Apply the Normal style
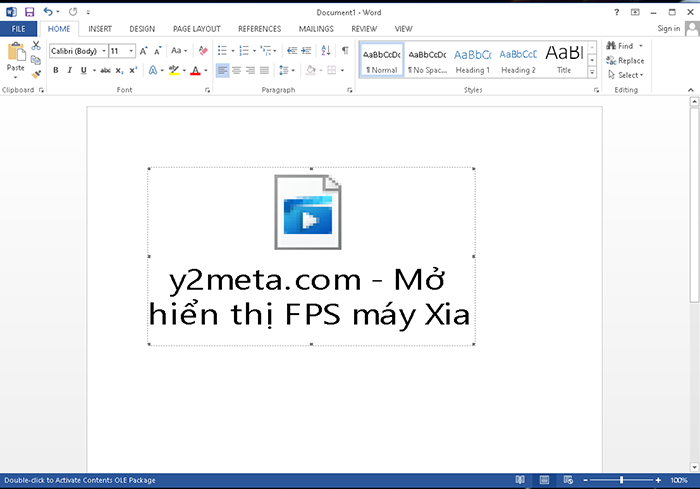The height and width of the screenshot is (489, 700). click(x=382, y=60)
